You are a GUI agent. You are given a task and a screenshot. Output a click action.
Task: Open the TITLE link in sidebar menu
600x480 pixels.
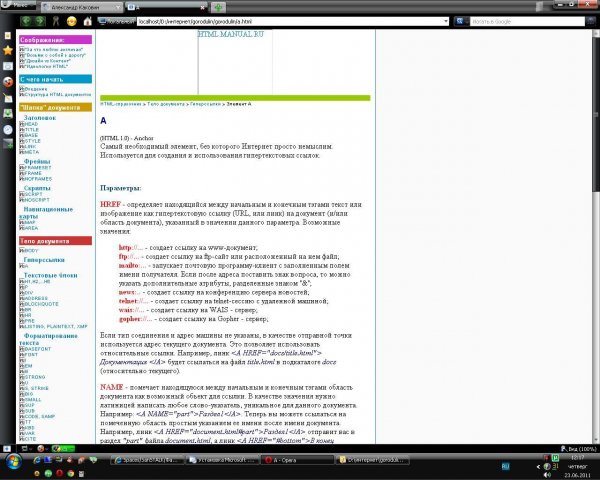[x=32, y=130]
